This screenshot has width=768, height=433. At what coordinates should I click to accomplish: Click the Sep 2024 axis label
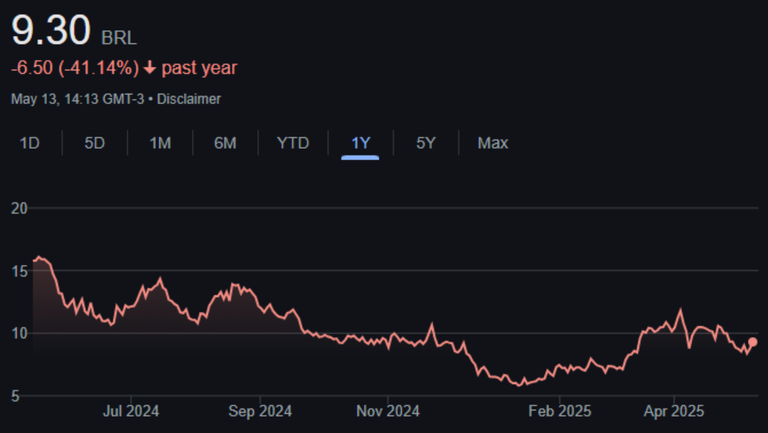pos(260,410)
